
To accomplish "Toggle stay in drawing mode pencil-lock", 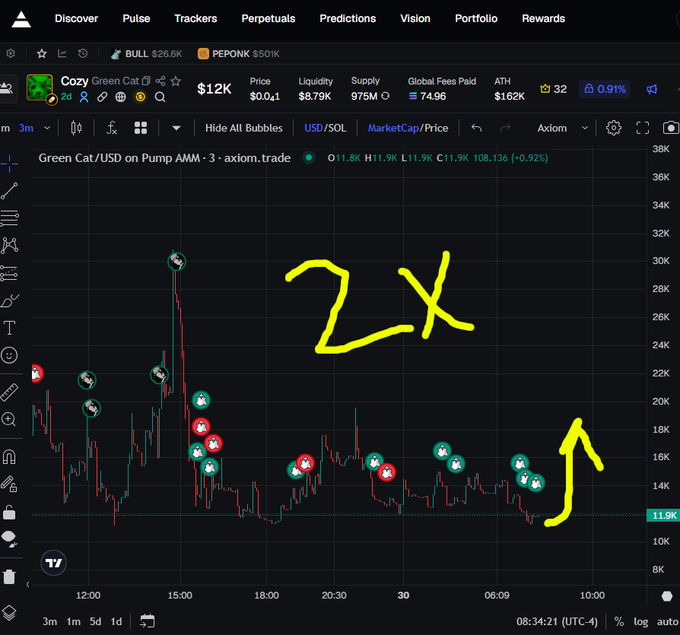I will click(9, 484).
